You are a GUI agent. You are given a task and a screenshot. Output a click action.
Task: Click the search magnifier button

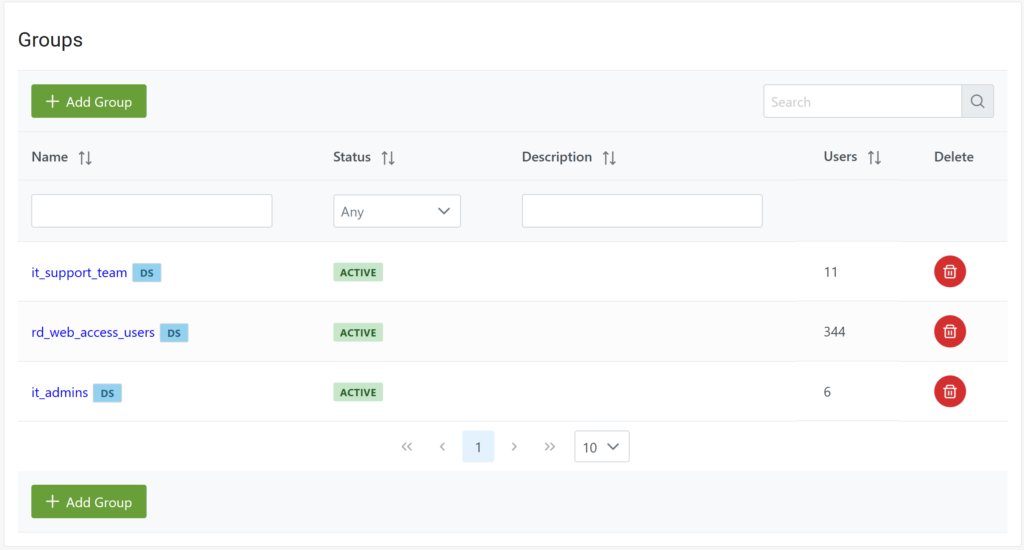click(x=977, y=101)
